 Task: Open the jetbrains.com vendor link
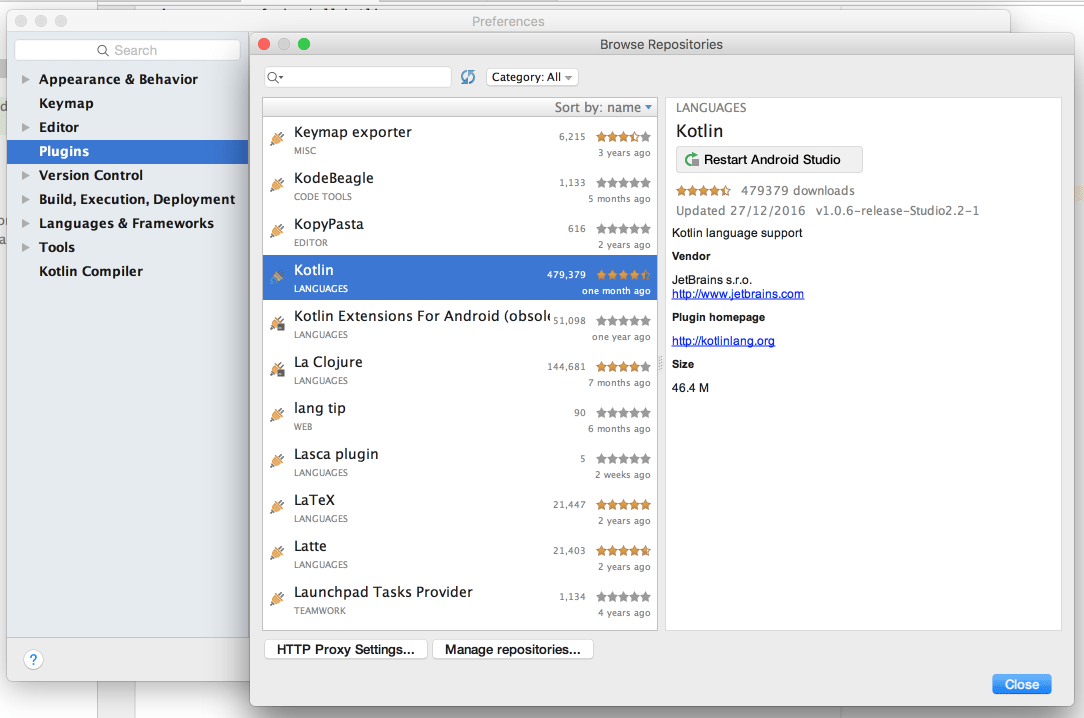738,294
